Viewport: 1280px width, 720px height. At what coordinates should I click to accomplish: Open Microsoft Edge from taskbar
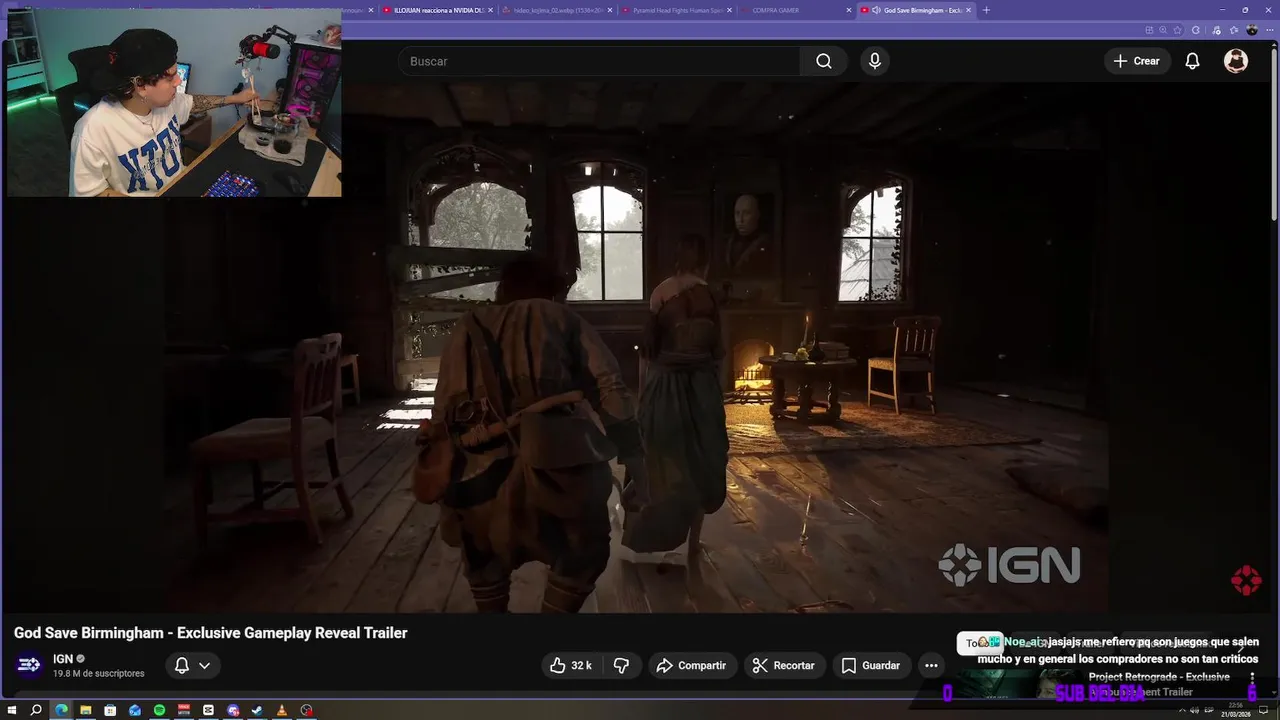coord(61,710)
